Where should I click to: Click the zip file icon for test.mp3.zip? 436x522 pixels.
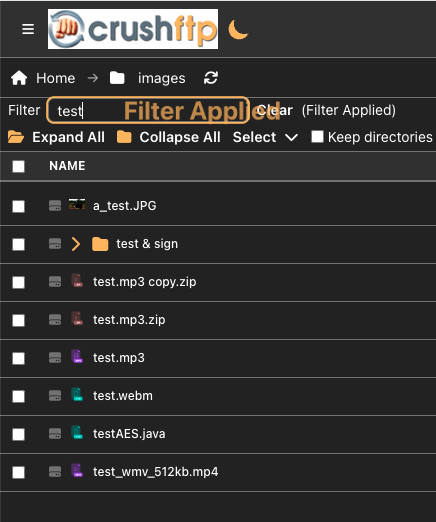[x=77, y=319]
